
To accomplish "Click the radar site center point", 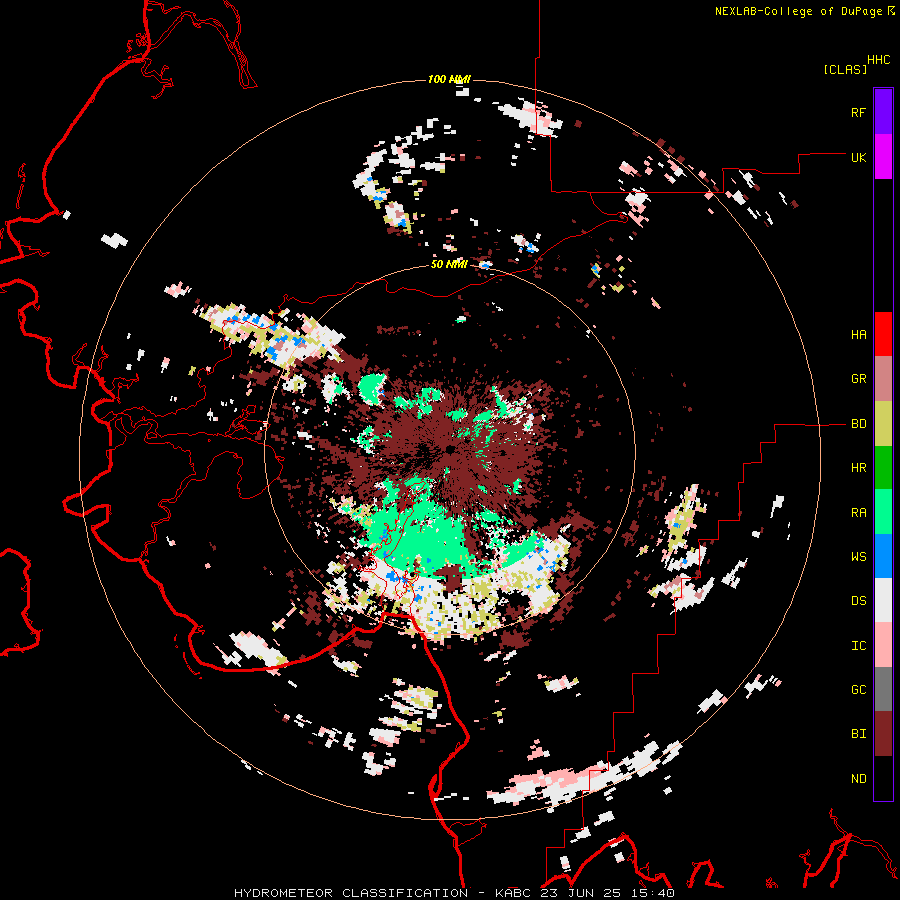I will click(x=450, y=448).
